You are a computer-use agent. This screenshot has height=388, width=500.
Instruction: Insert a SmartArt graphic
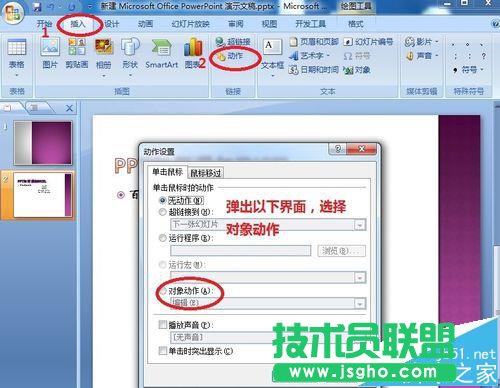(161, 53)
